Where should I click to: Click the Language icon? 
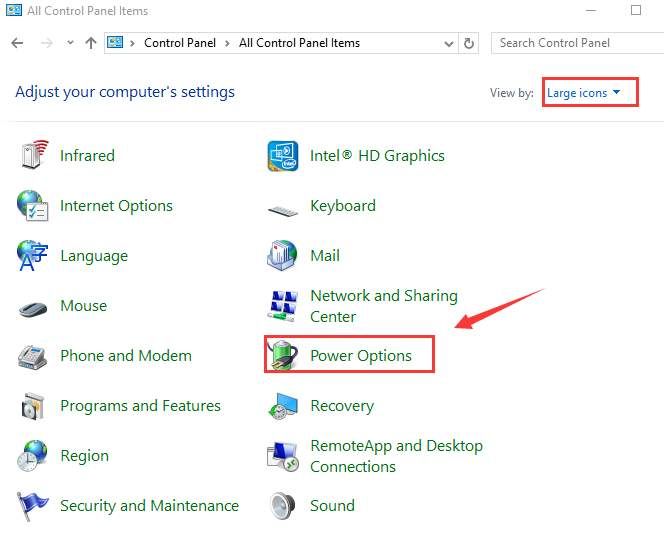pyautogui.click(x=33, y=256)
